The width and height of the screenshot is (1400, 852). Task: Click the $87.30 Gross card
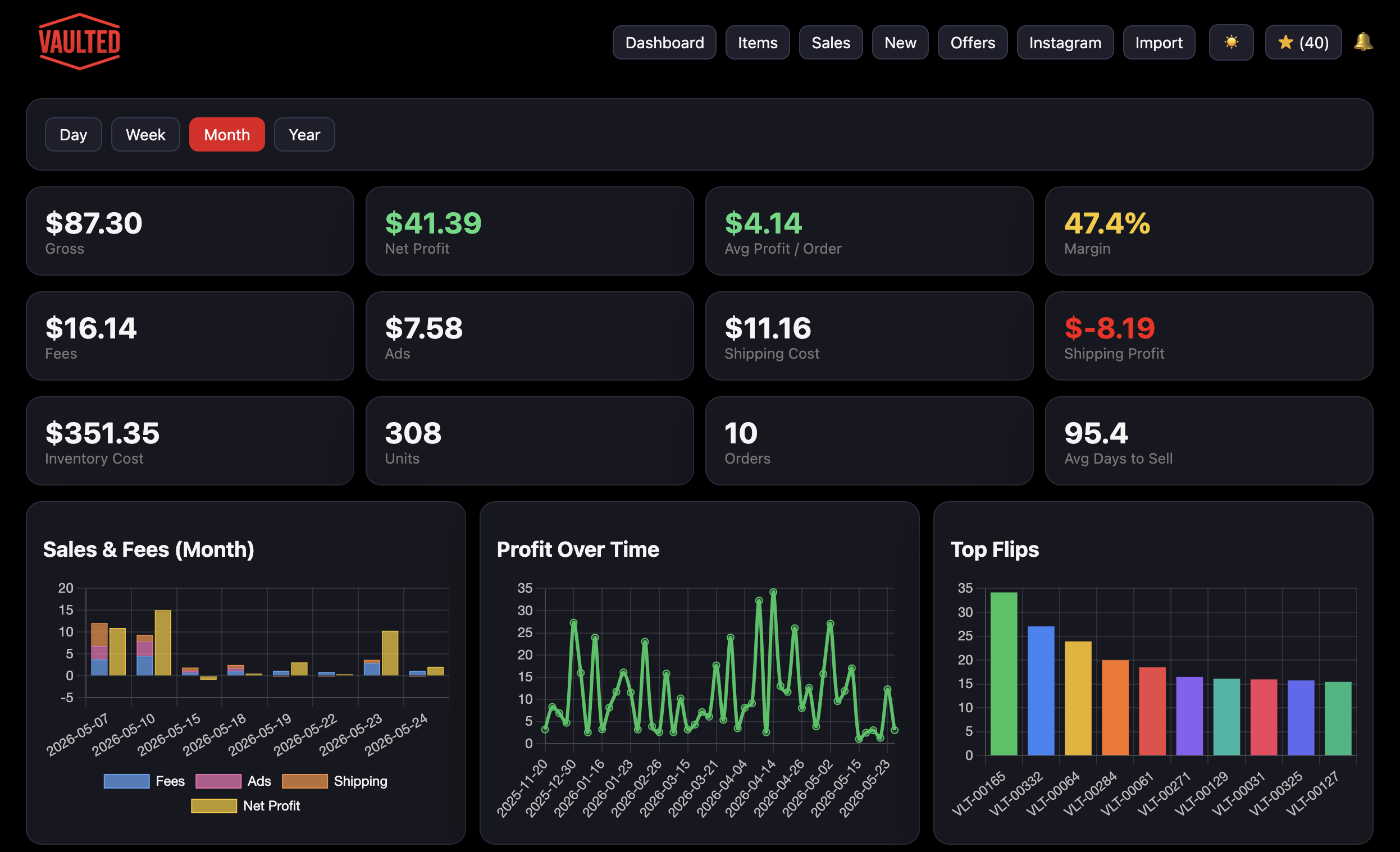(190, 231)
